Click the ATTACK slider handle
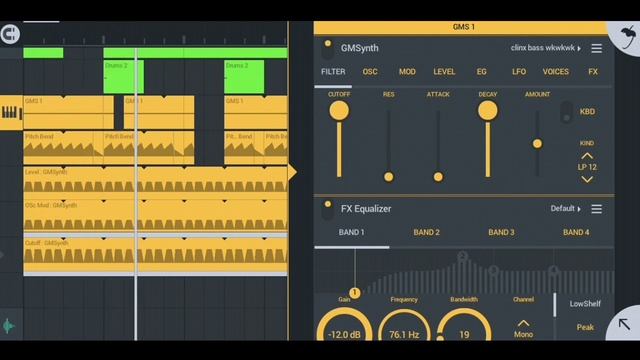This screenshot has height=360, width=640. pos(438,177)
